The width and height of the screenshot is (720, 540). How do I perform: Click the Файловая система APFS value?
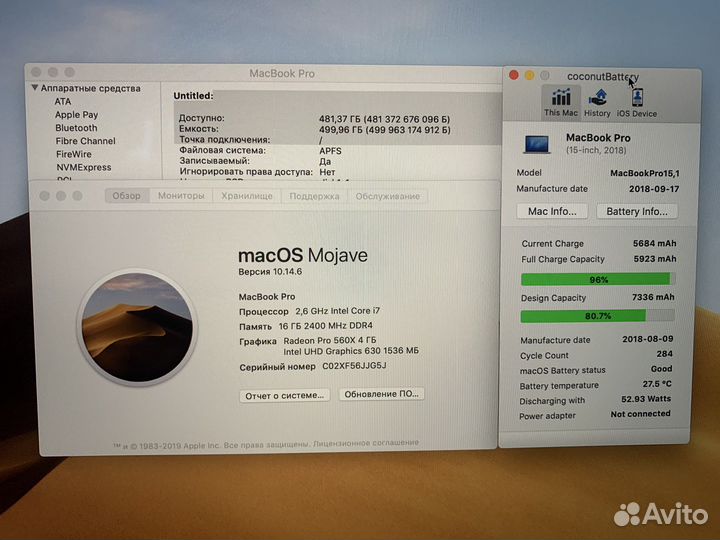point(331,151)
